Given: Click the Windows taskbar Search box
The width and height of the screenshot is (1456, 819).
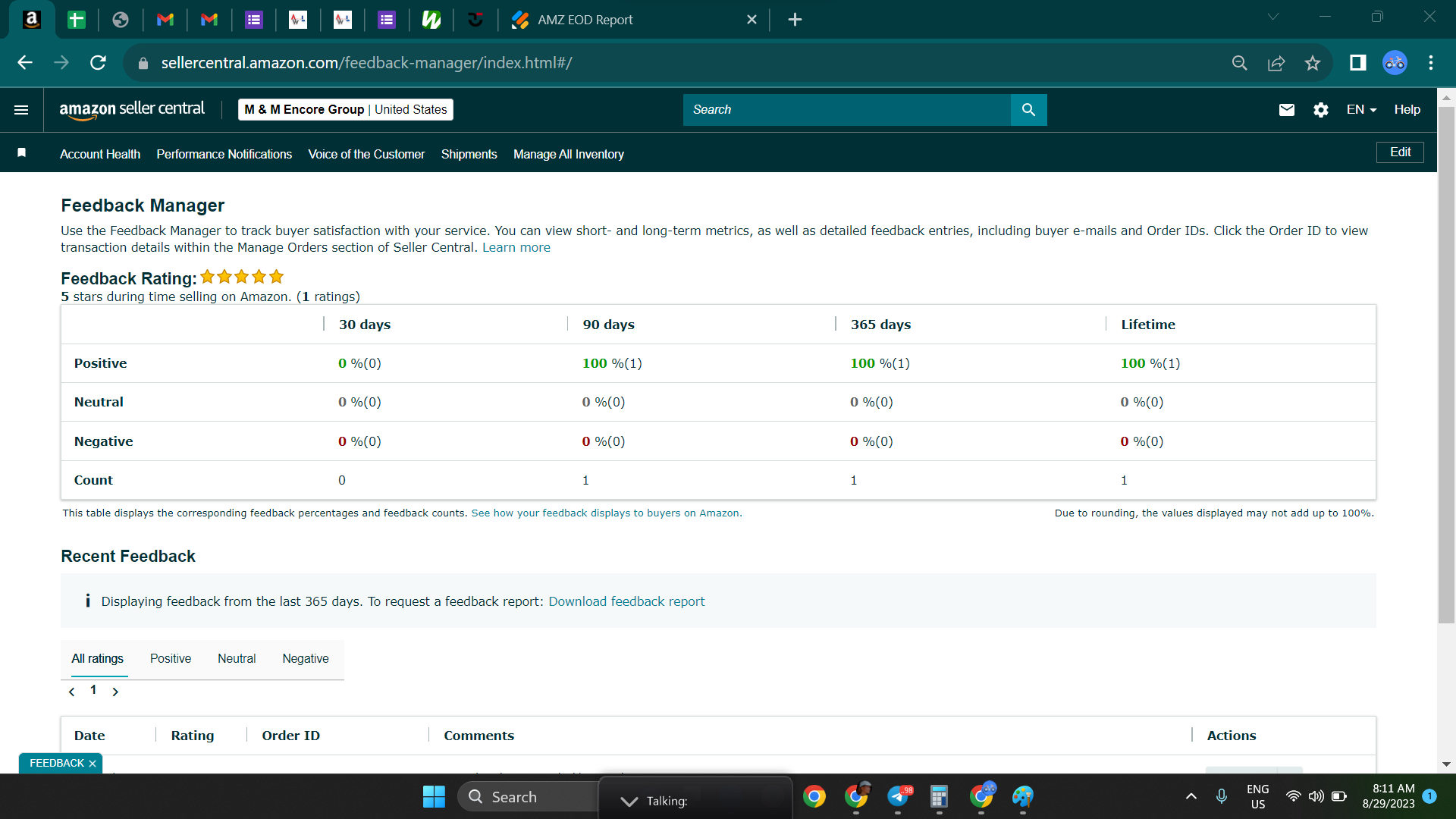Looking at the screenshot, I should pos(529,797).
